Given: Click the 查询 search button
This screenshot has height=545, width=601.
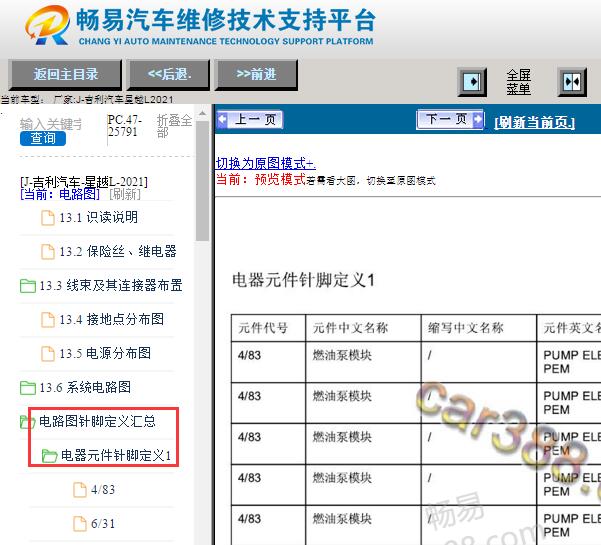Looking at the screenshot, I should tap(43, 138).
